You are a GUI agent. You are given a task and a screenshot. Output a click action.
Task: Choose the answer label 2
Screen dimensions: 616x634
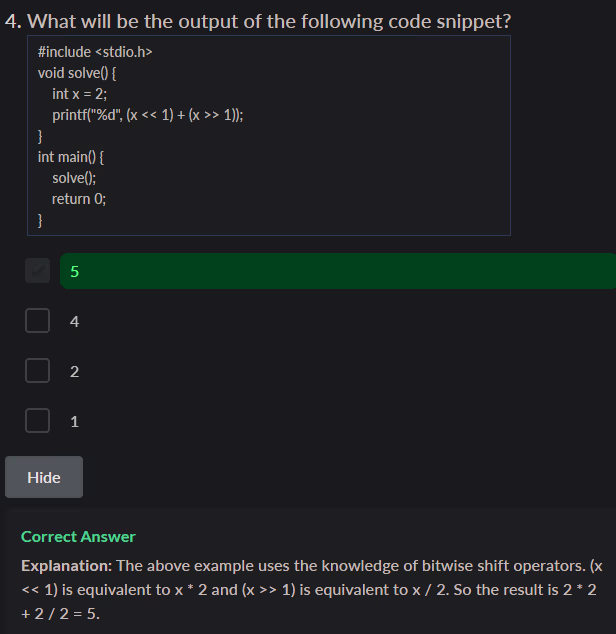point(75,372)
